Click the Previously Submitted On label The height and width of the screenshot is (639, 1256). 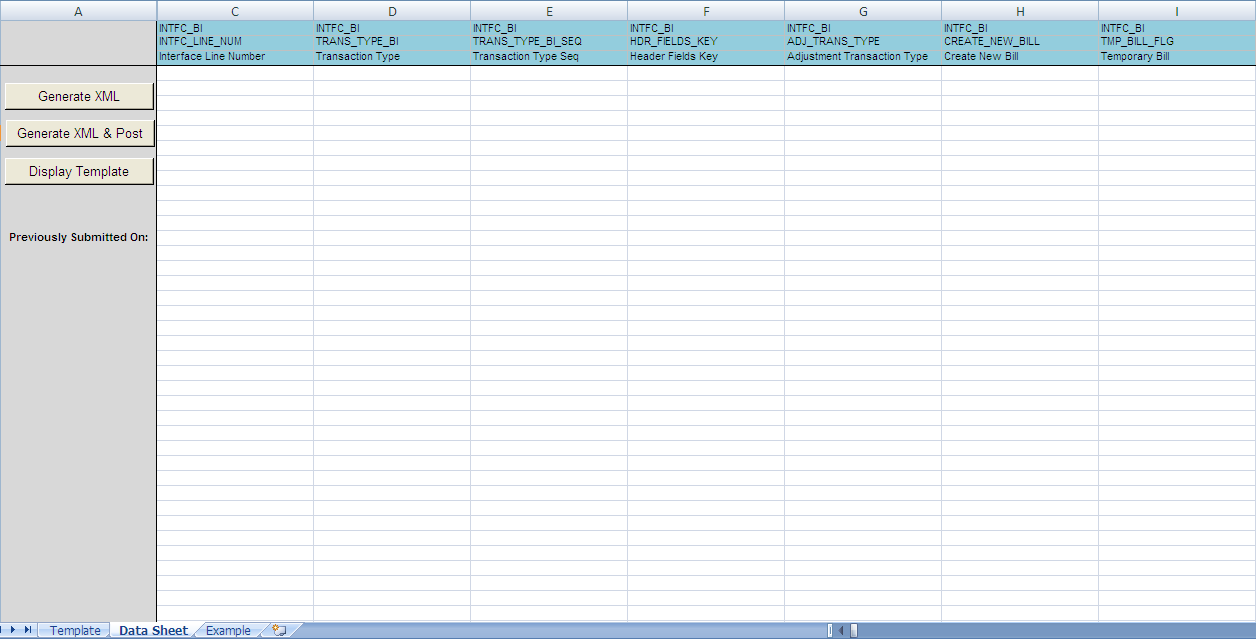(79, 237)
